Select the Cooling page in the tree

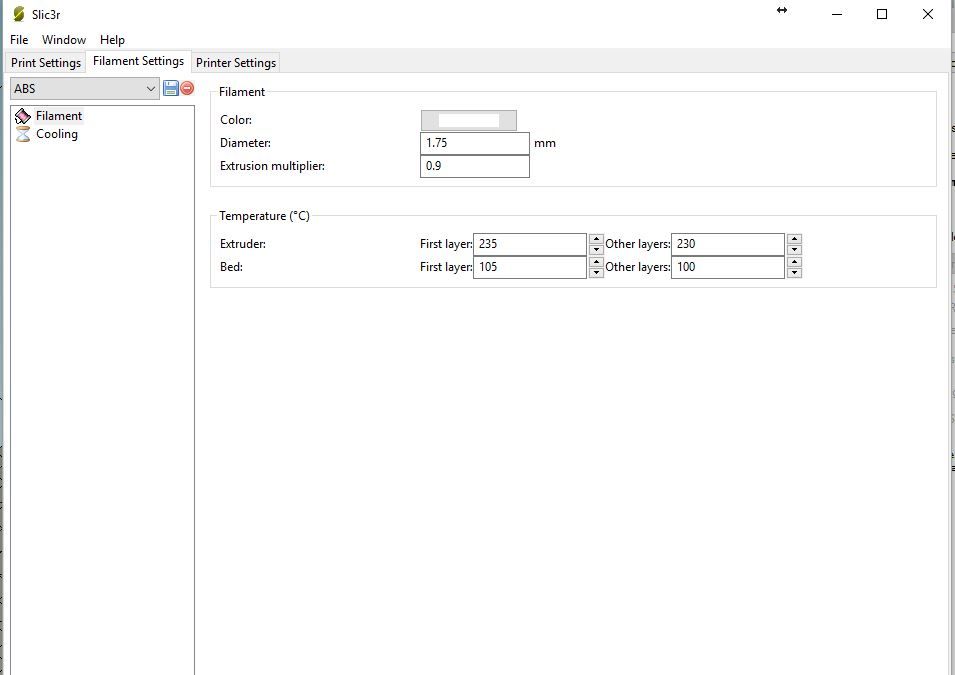[x=57, y=134]
